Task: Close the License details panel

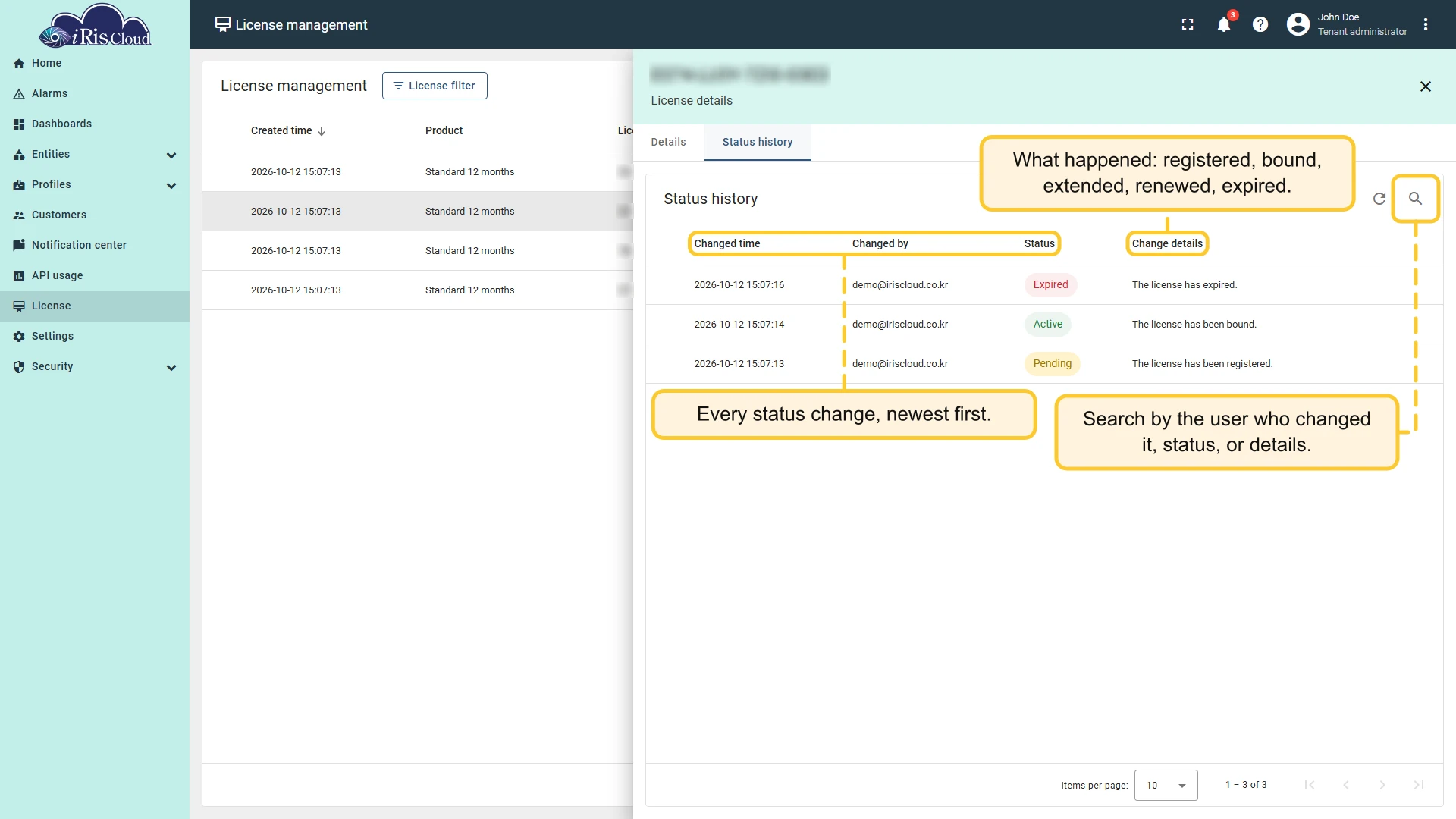Action: coord(1426,86)
